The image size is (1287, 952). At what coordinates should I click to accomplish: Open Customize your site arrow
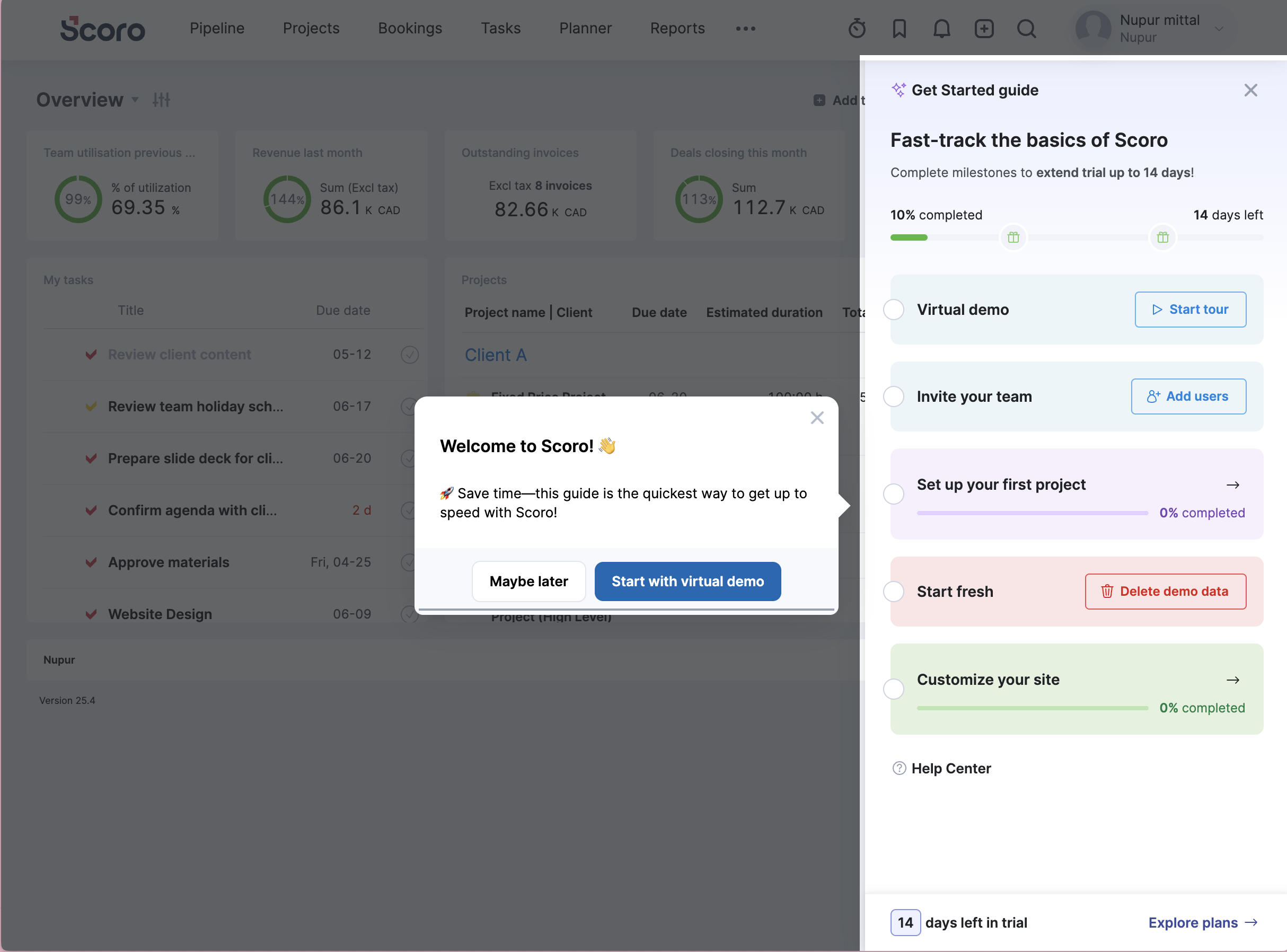(x=1233, y=680)
